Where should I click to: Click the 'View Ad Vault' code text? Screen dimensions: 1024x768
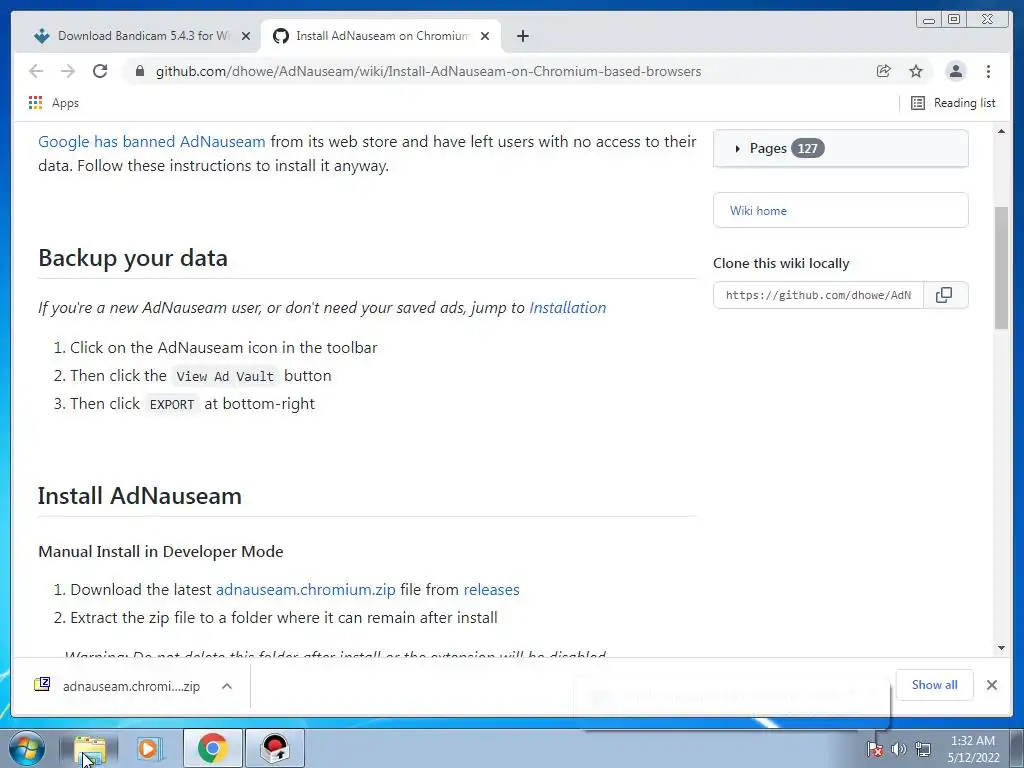pos(225,376)
